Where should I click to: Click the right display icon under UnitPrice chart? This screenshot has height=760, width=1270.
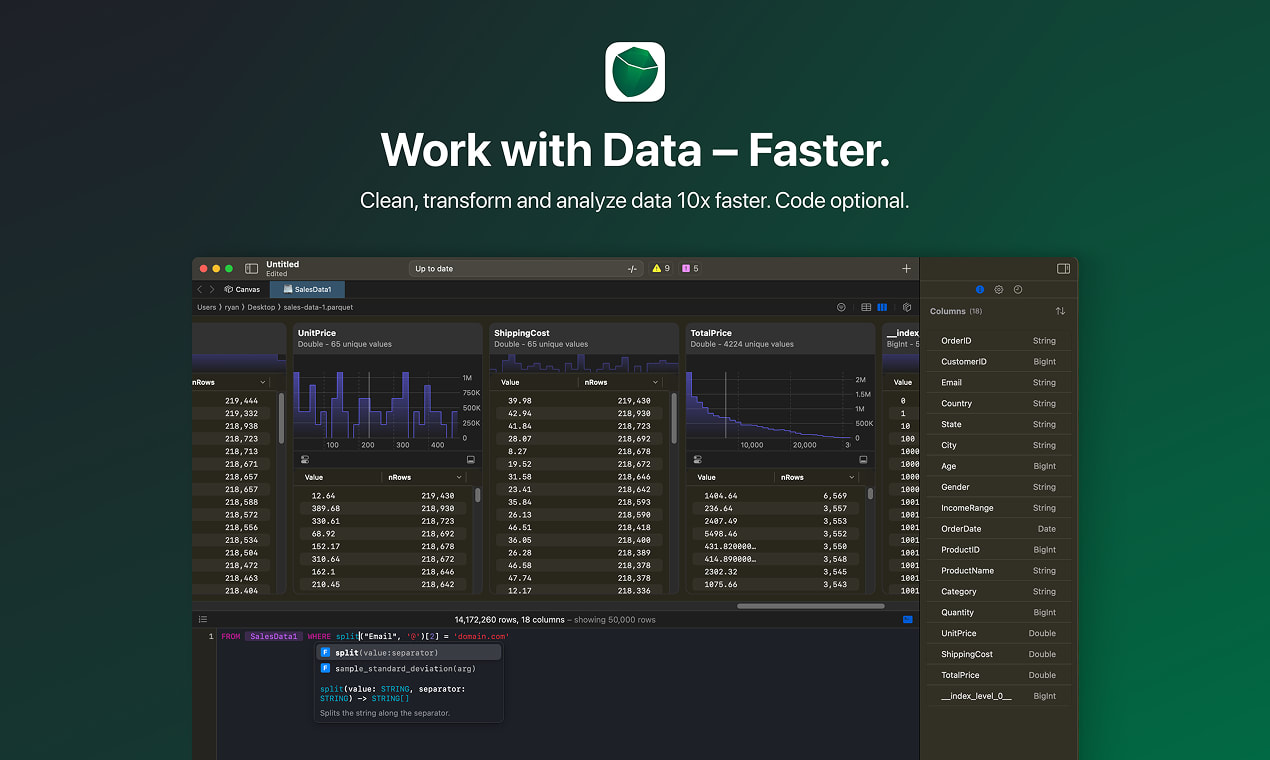coord(471,460)
